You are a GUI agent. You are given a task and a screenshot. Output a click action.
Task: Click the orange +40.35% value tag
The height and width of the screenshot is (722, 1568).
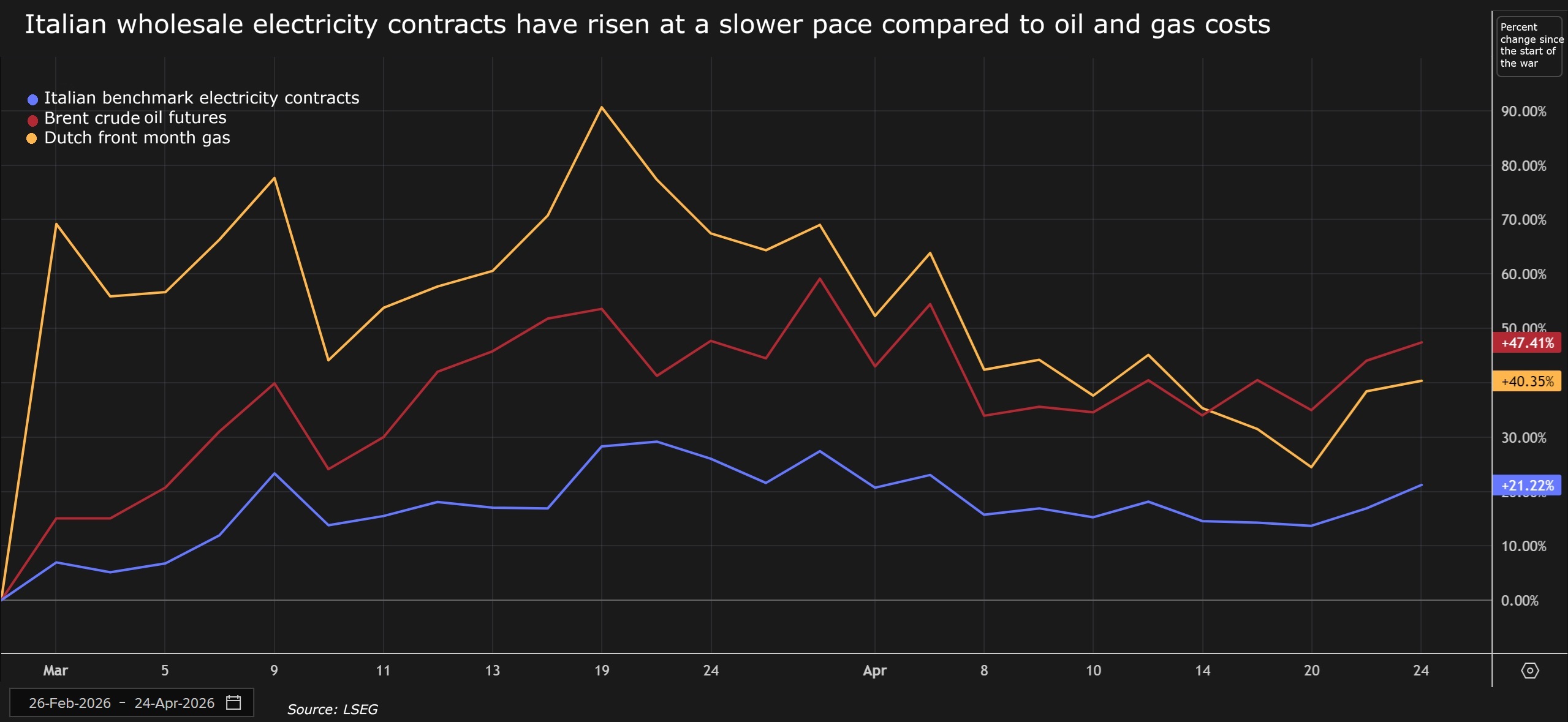(x=1527, y=381)
